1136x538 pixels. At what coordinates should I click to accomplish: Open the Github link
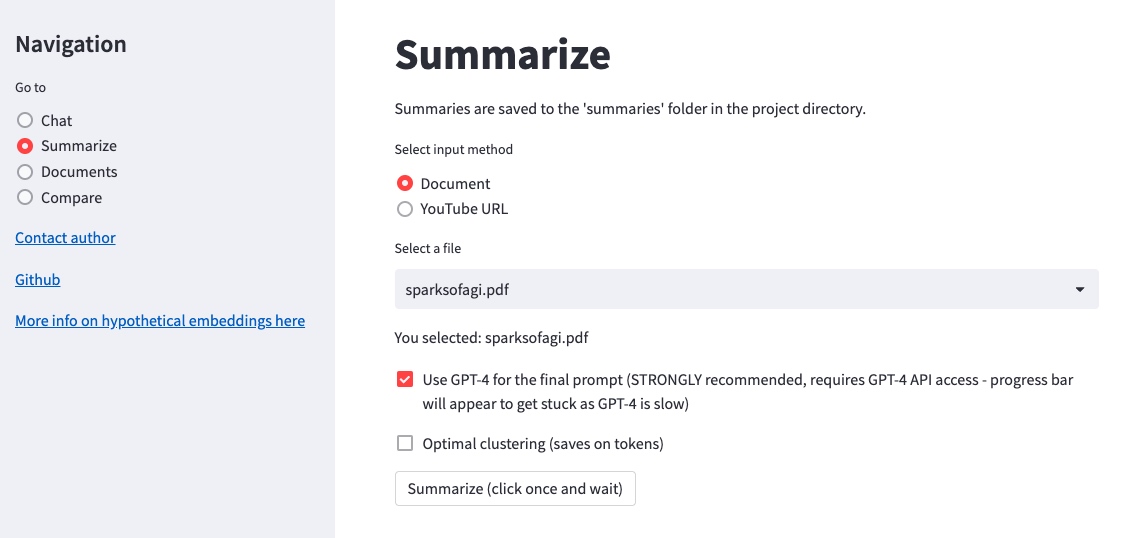(37, 280)
